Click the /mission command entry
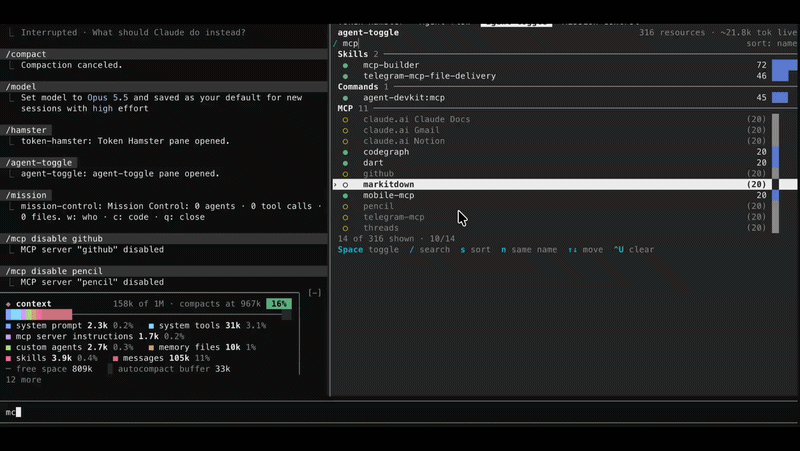The height and width of the screenshot is (451, 800). pos(26,195)
